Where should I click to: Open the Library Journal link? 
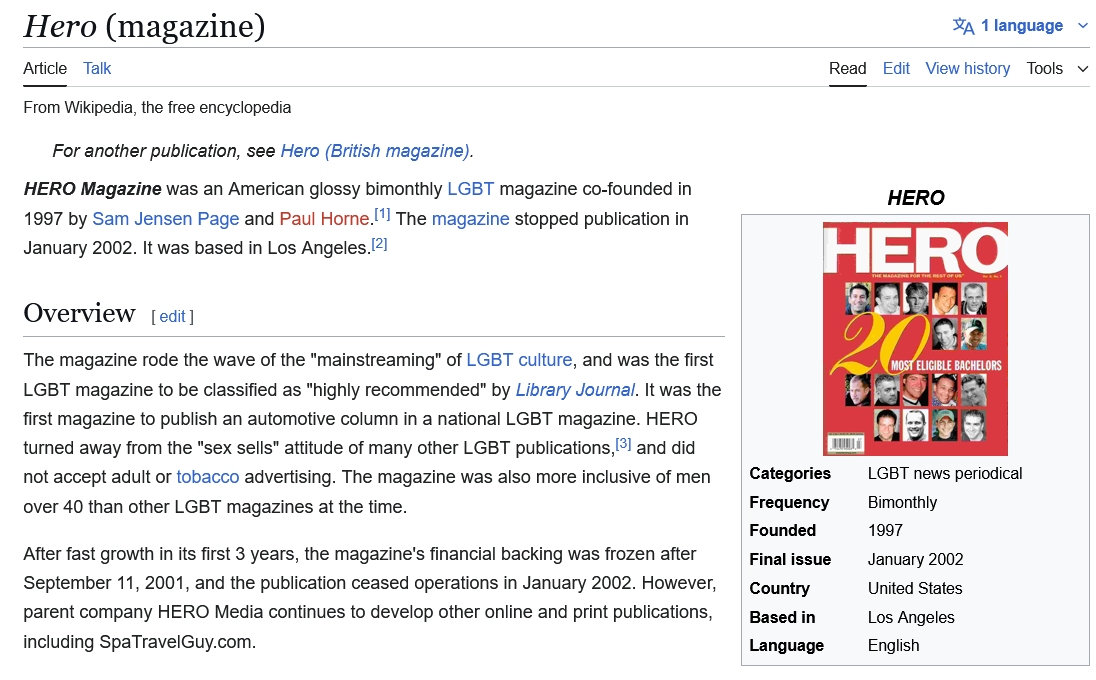coord(575,390)
